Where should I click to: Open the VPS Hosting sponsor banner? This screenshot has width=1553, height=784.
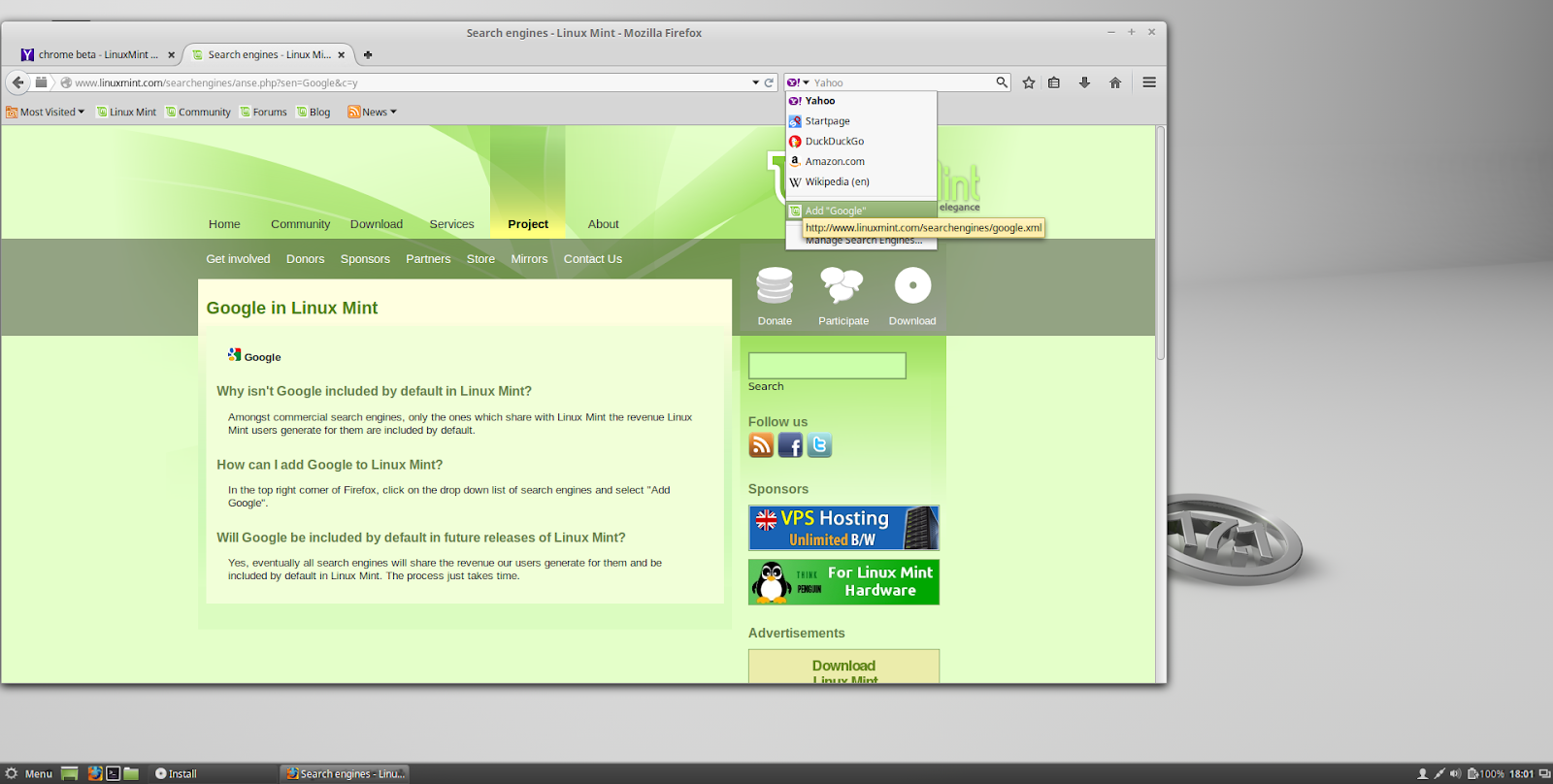point(843,528)
